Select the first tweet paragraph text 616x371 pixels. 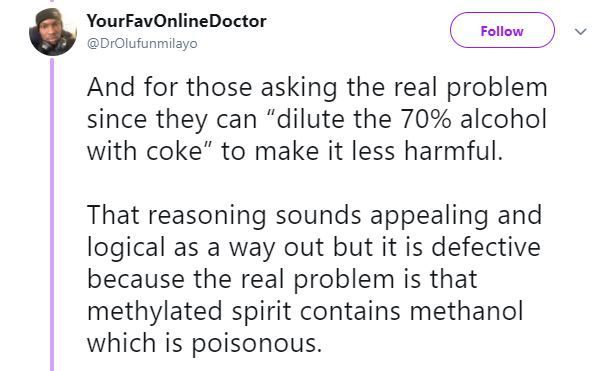pyautogui.click(x=317, y=119)
